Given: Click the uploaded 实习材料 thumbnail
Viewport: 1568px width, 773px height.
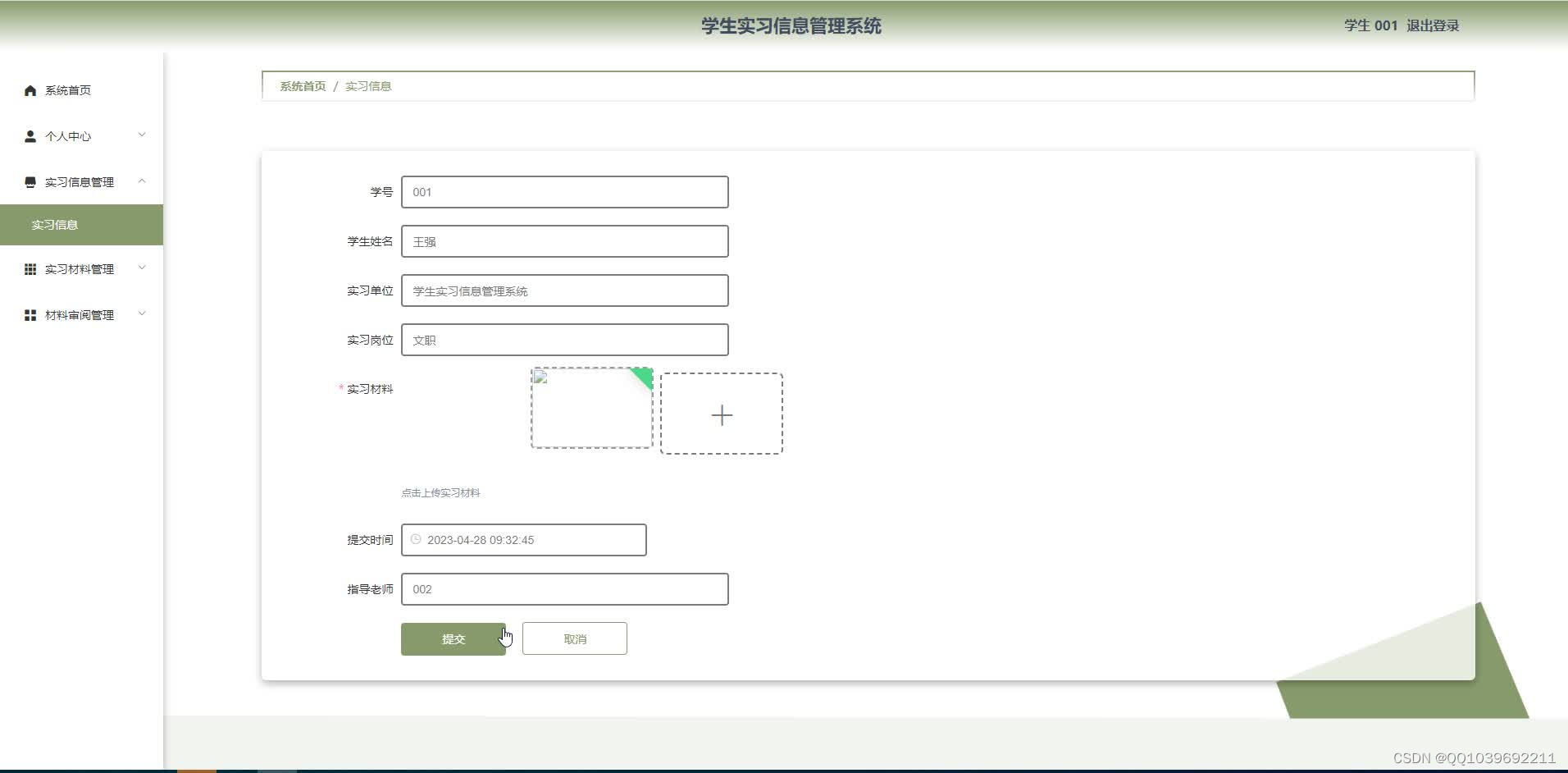Looking at the screenshot, I should tap(591, 408).
